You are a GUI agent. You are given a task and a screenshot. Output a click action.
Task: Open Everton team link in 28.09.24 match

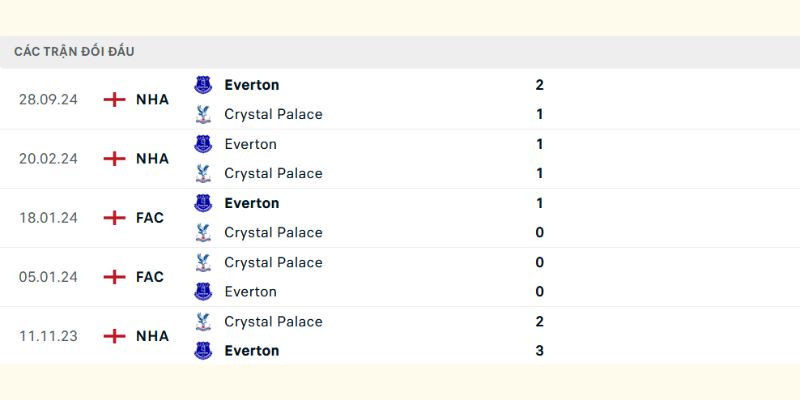252,85
